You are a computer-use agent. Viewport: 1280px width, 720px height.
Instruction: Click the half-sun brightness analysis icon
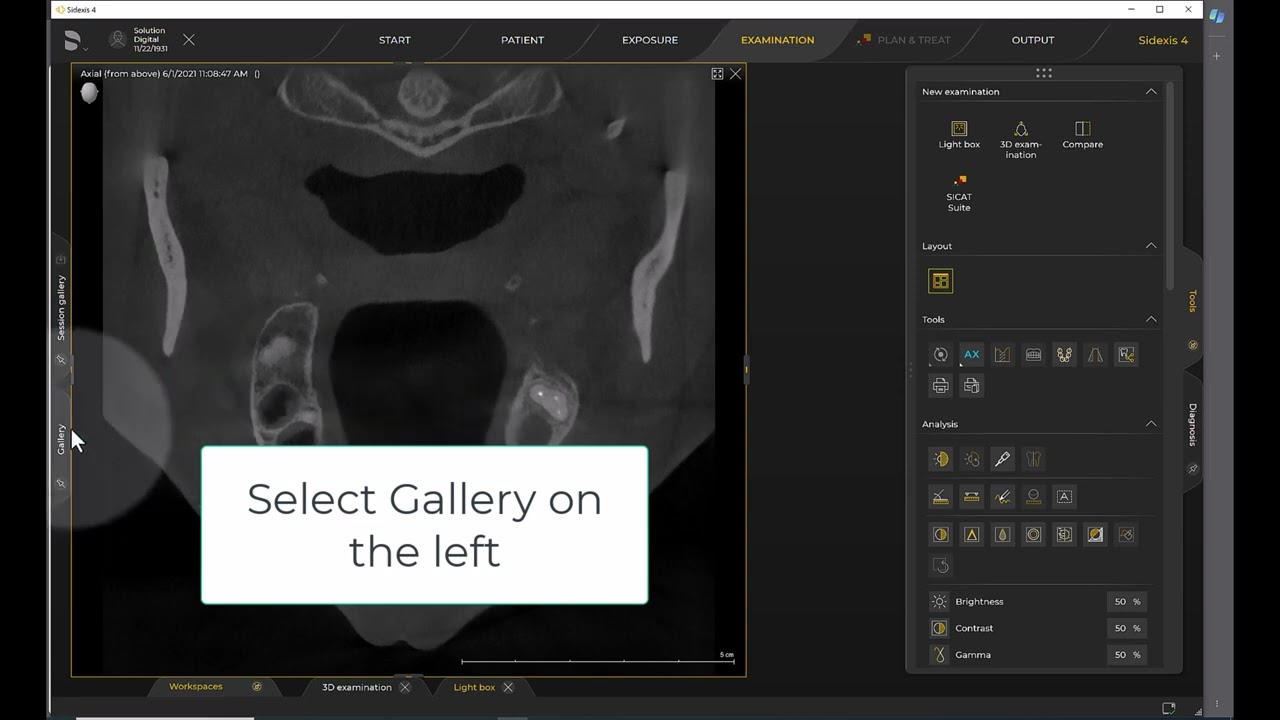click(x=940, y=459)
